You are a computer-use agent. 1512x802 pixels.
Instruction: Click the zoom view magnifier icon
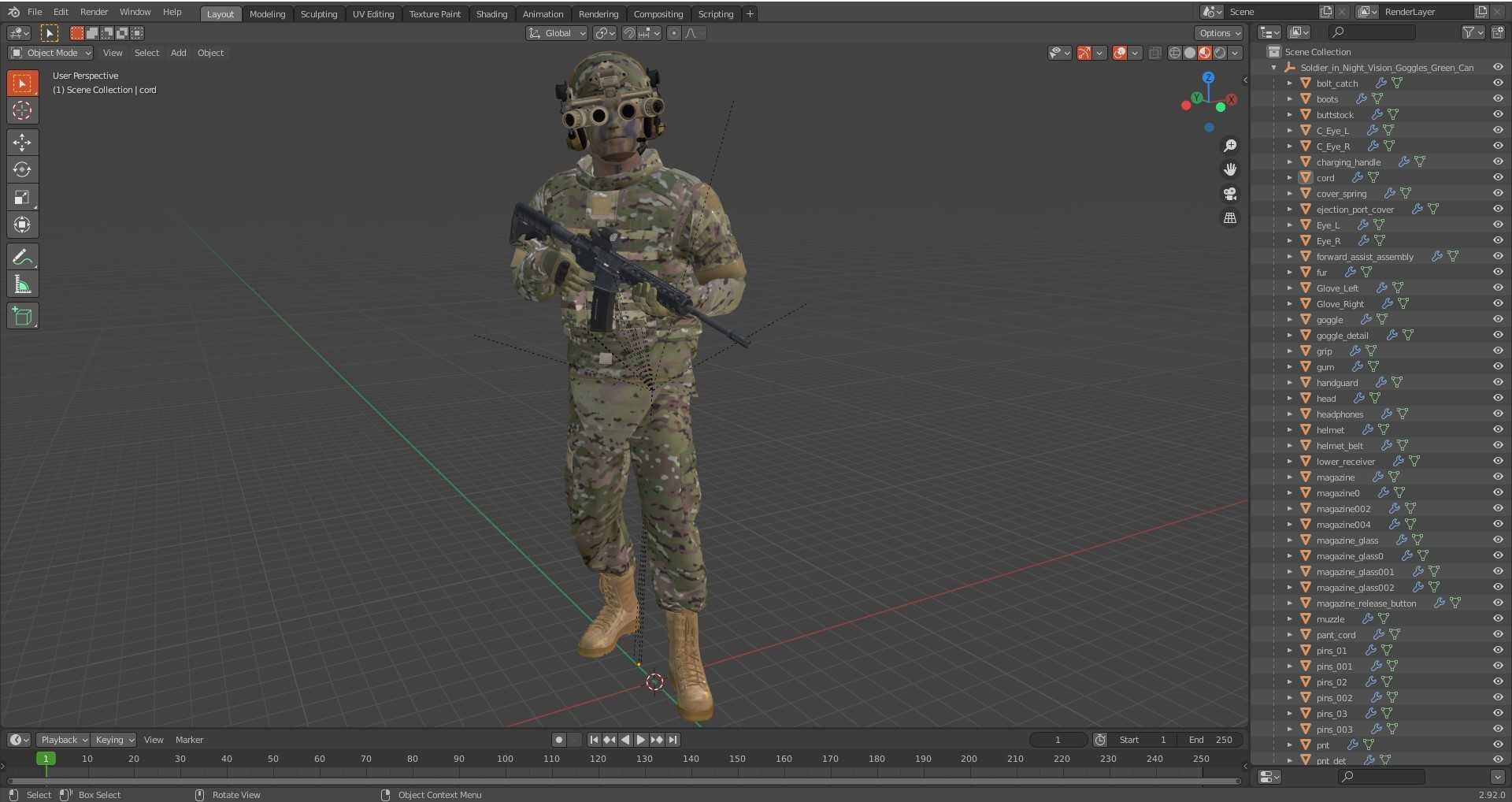pyautogui.click(x=1230, y=146)
